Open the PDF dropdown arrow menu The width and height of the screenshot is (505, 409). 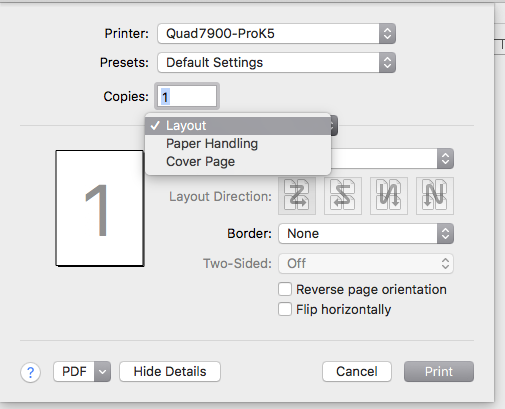(102, 371)
